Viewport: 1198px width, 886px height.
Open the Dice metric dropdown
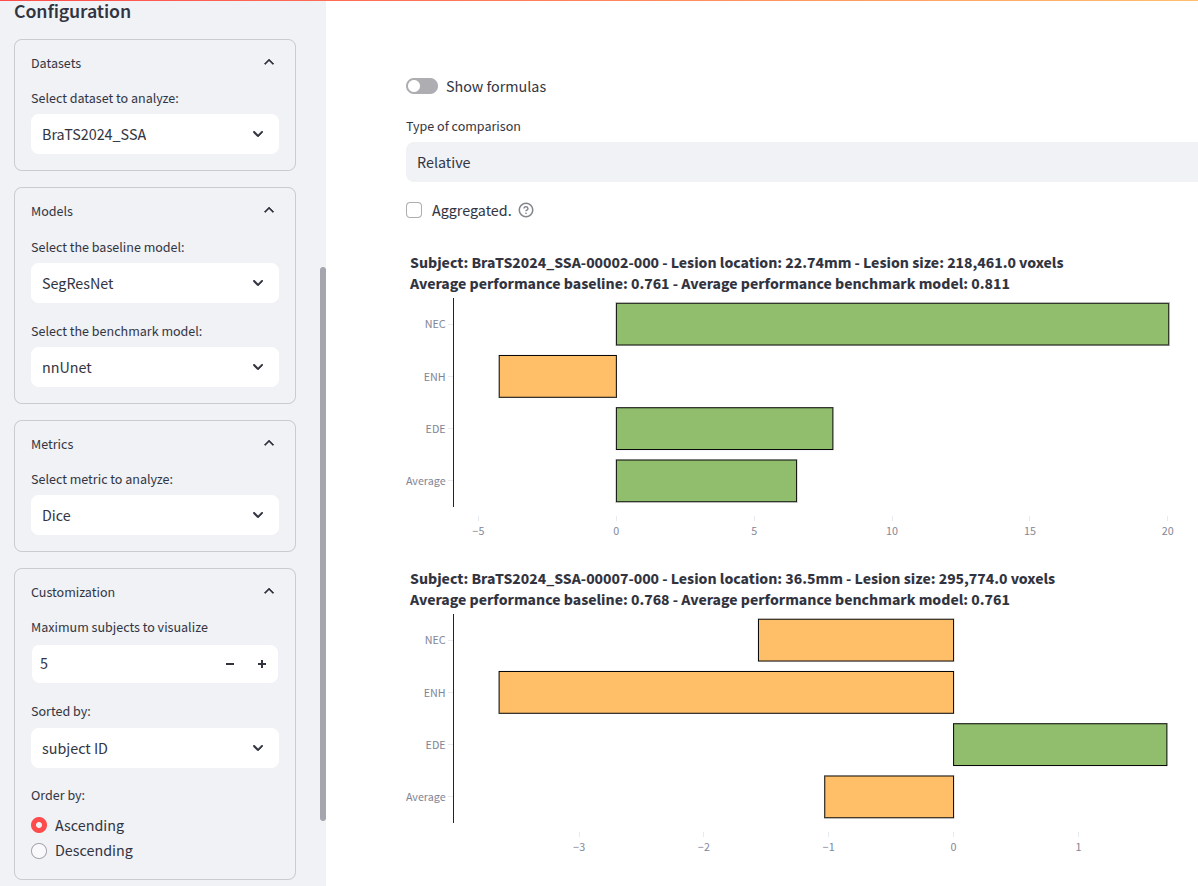point(154,515)
